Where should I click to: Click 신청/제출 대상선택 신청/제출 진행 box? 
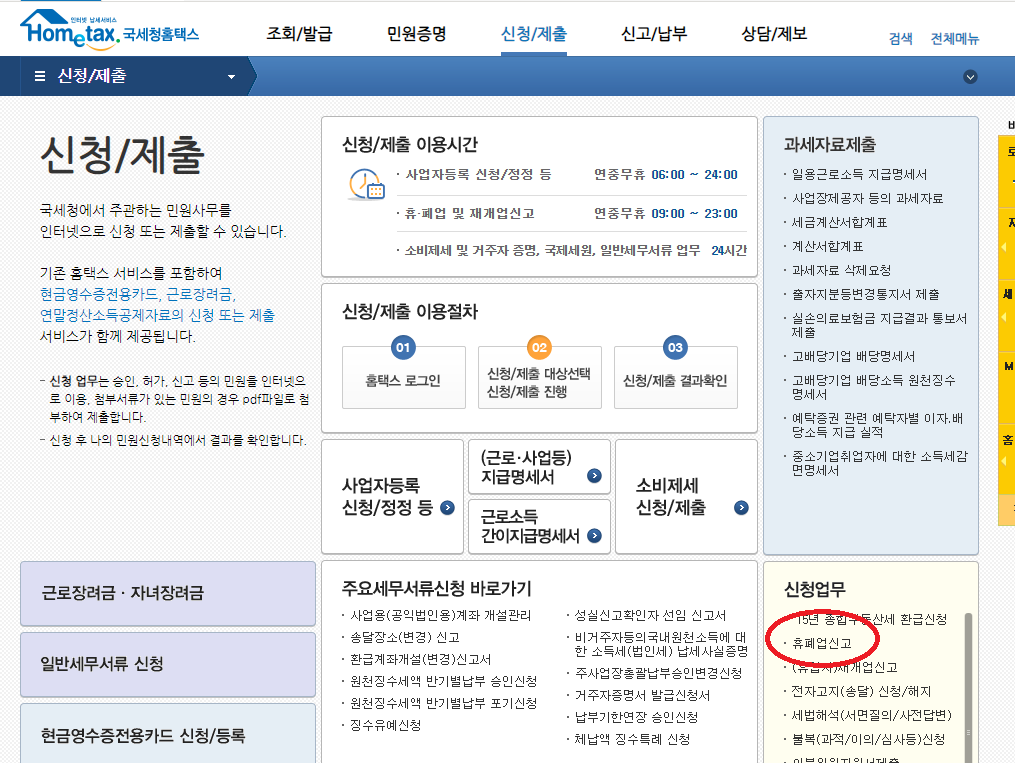tap(539, 380)
